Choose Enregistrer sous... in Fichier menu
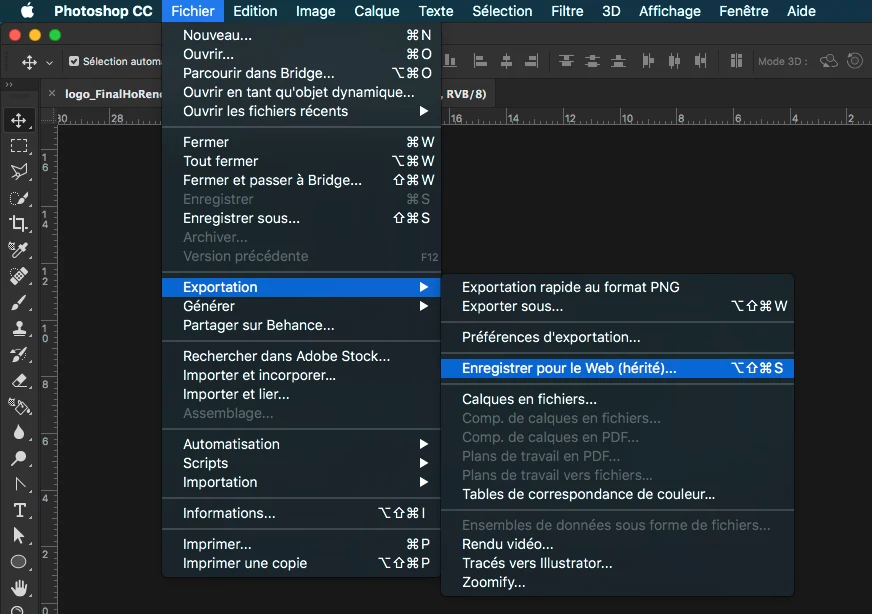 click(301, 218)
